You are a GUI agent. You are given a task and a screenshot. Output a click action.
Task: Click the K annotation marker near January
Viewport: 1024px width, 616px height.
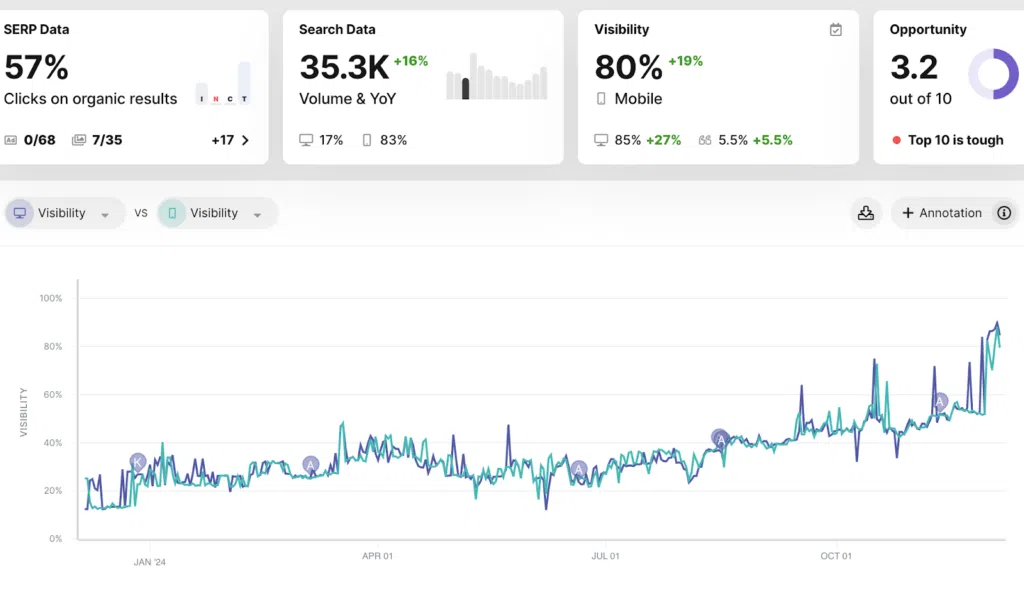(137, 462)
